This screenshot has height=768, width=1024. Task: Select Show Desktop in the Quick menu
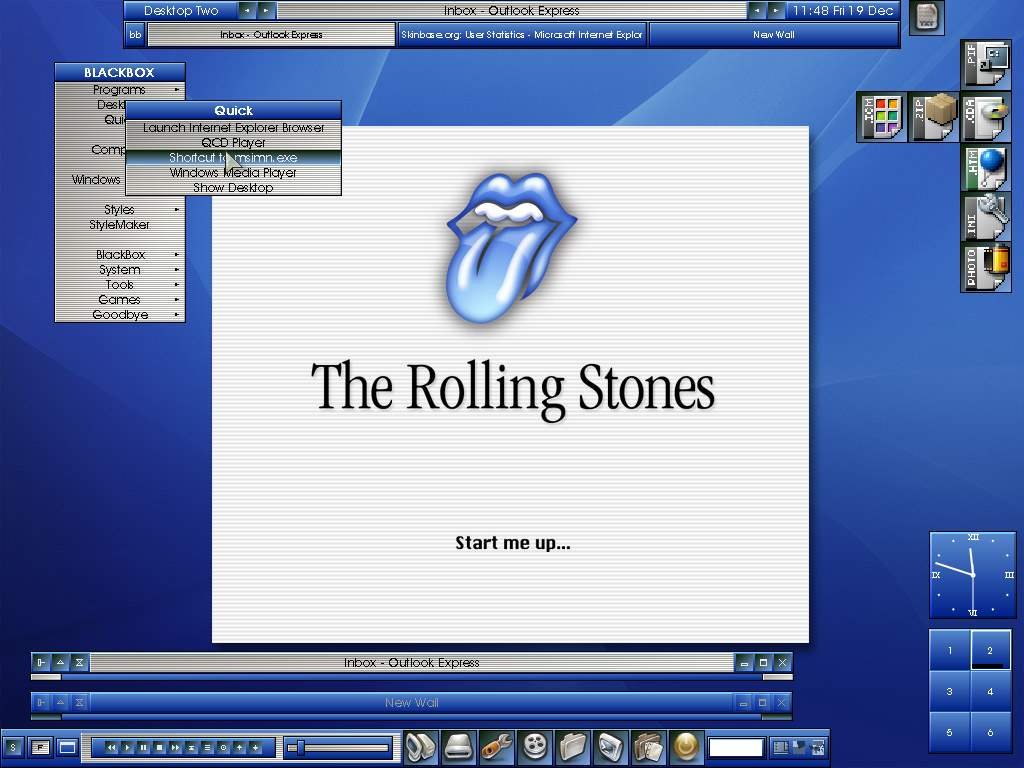click(x=233, y=187)
